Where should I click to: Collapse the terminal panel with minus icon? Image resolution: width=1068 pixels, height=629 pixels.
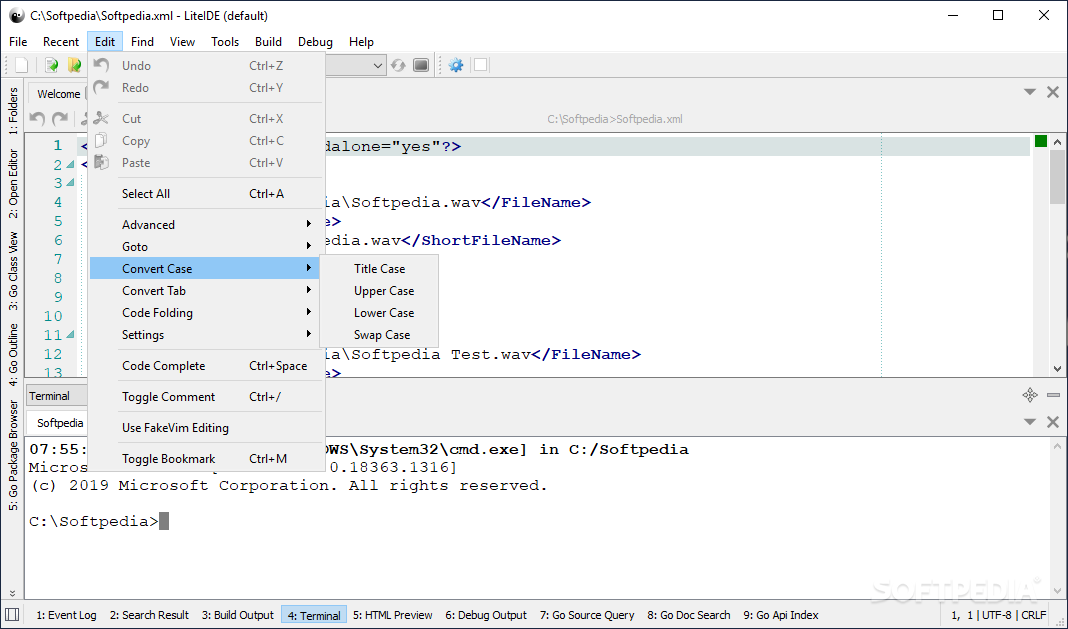coord(1053,395)
